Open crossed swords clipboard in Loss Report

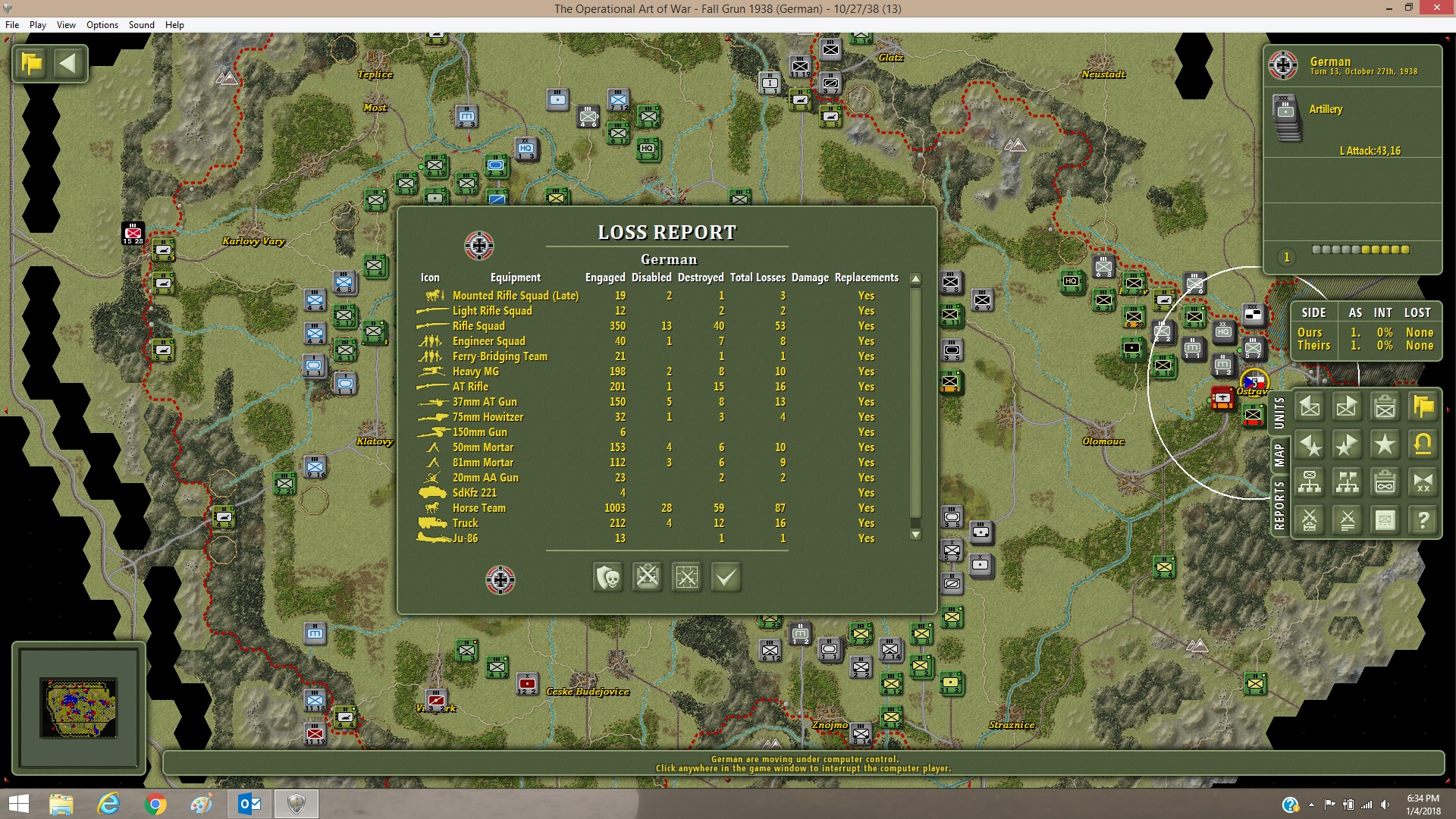coord(648,578)
